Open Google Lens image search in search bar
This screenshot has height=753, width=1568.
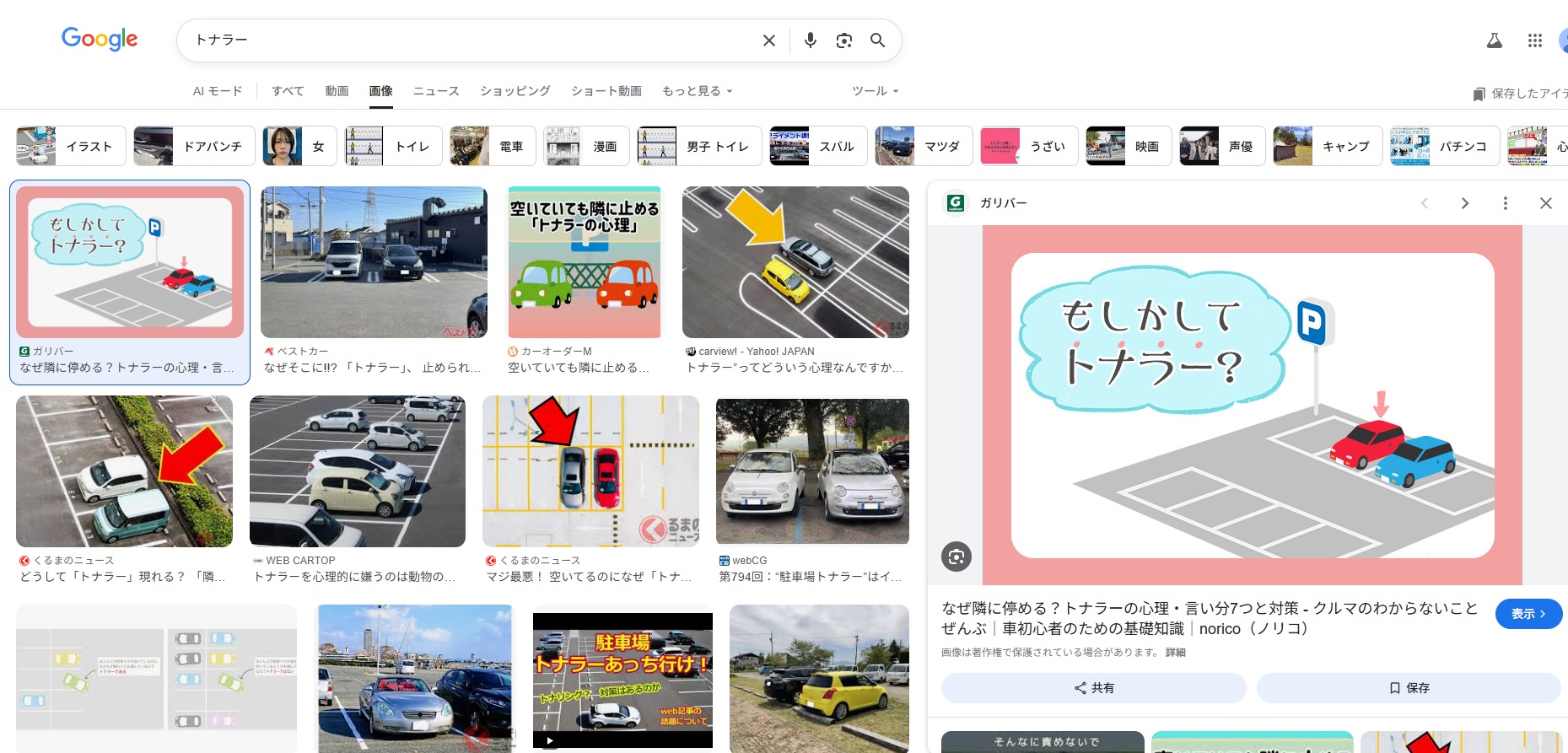pyautogui.click(x=843, y=40)
